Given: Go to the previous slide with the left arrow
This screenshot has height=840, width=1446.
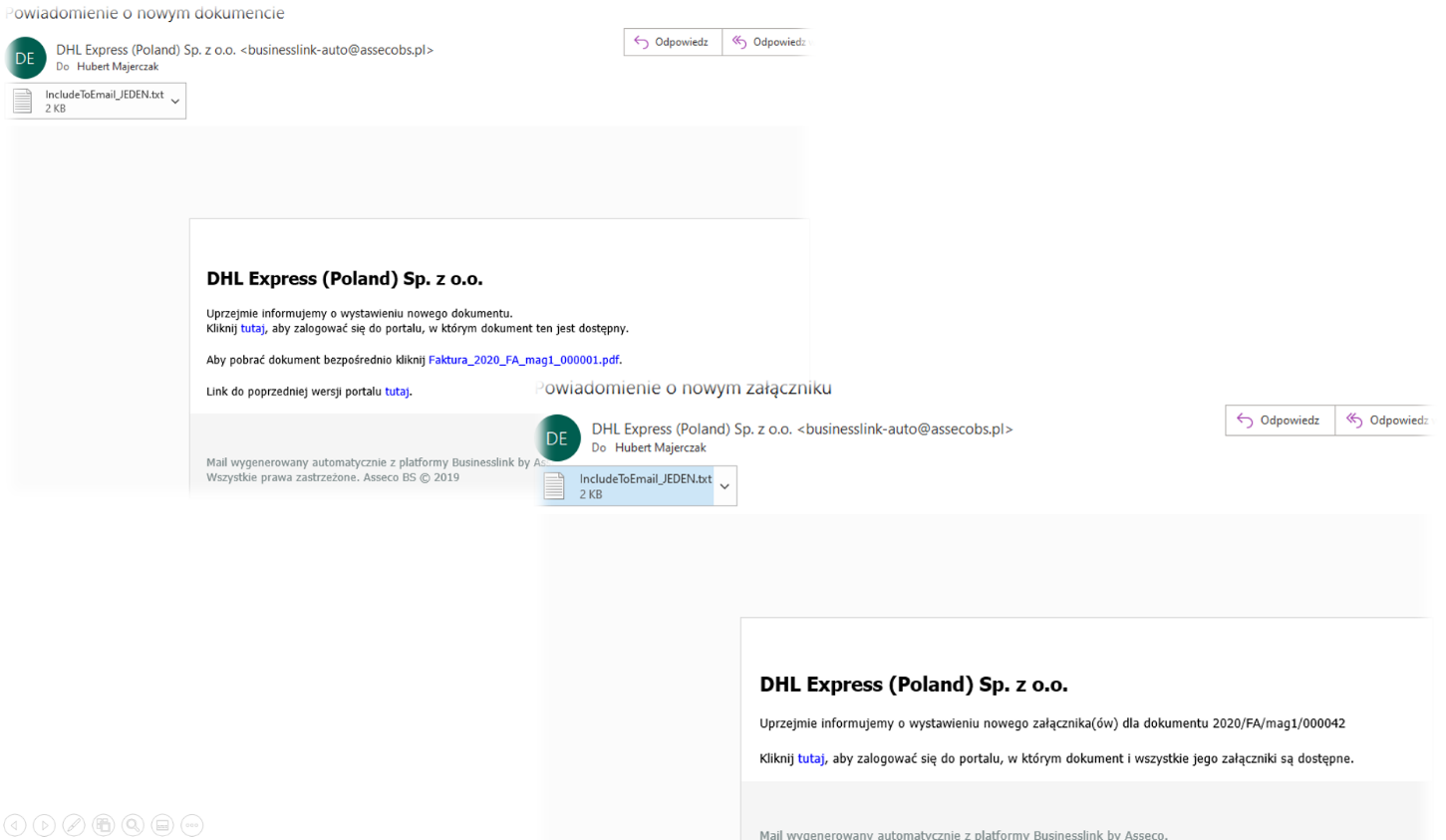Looking at the screenshot, I should [x=15, y=825].
